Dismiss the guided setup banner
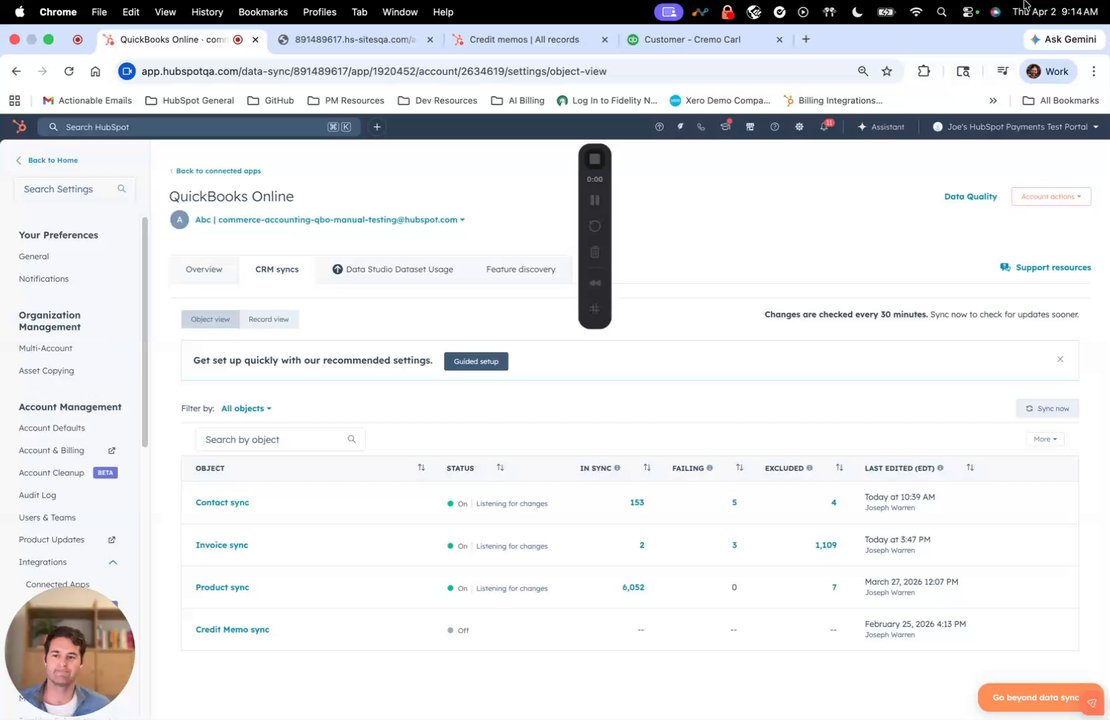Viewport: 1110px width, 720px height. coord(1060,360)
